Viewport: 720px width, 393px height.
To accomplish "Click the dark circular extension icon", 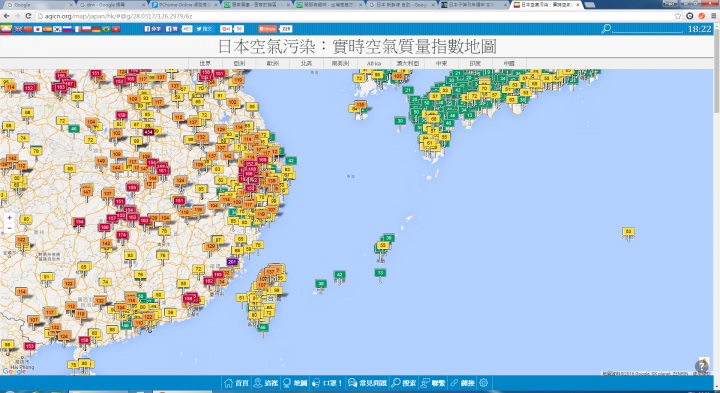I will 690,16.
